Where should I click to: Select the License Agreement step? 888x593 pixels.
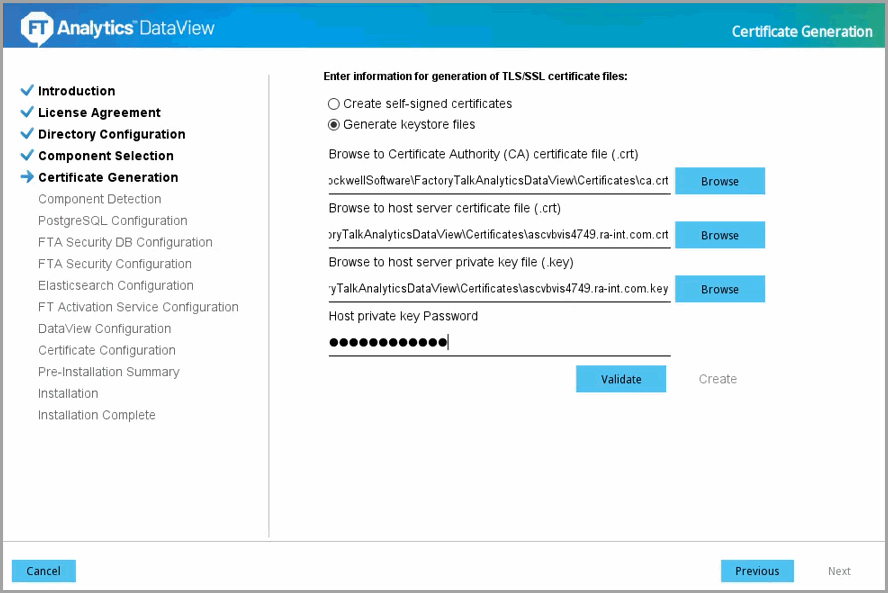[x=99, y=113]
